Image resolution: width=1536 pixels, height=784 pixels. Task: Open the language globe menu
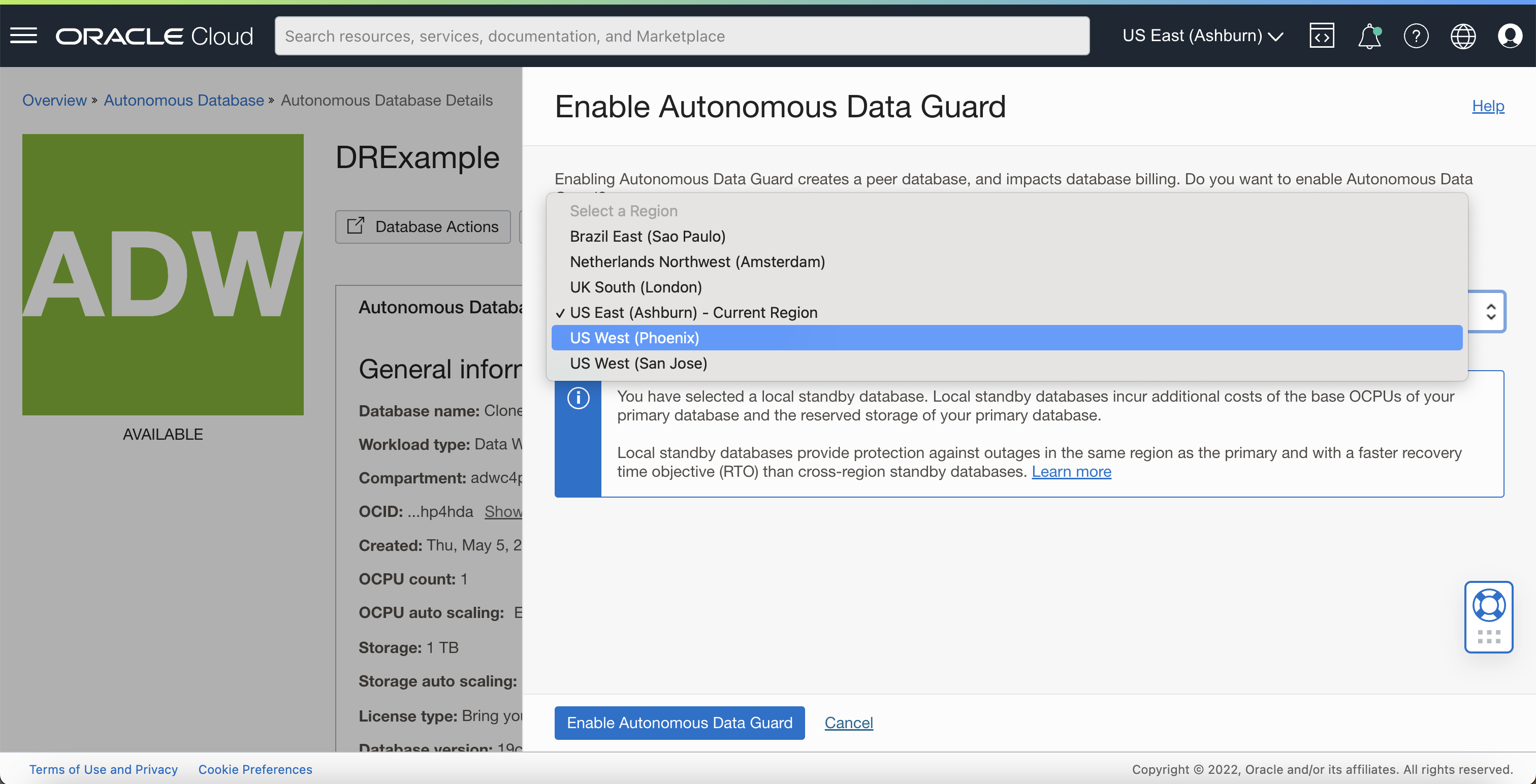coord(1463,36)
